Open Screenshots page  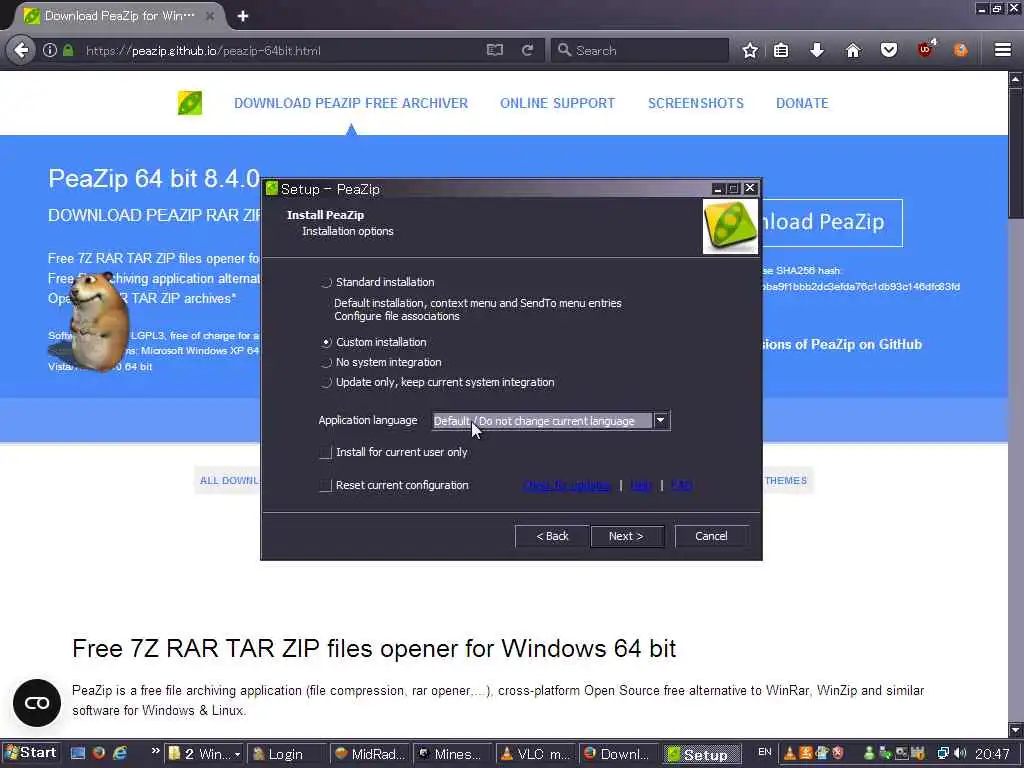pyautogui.click(x=696, y=103)
